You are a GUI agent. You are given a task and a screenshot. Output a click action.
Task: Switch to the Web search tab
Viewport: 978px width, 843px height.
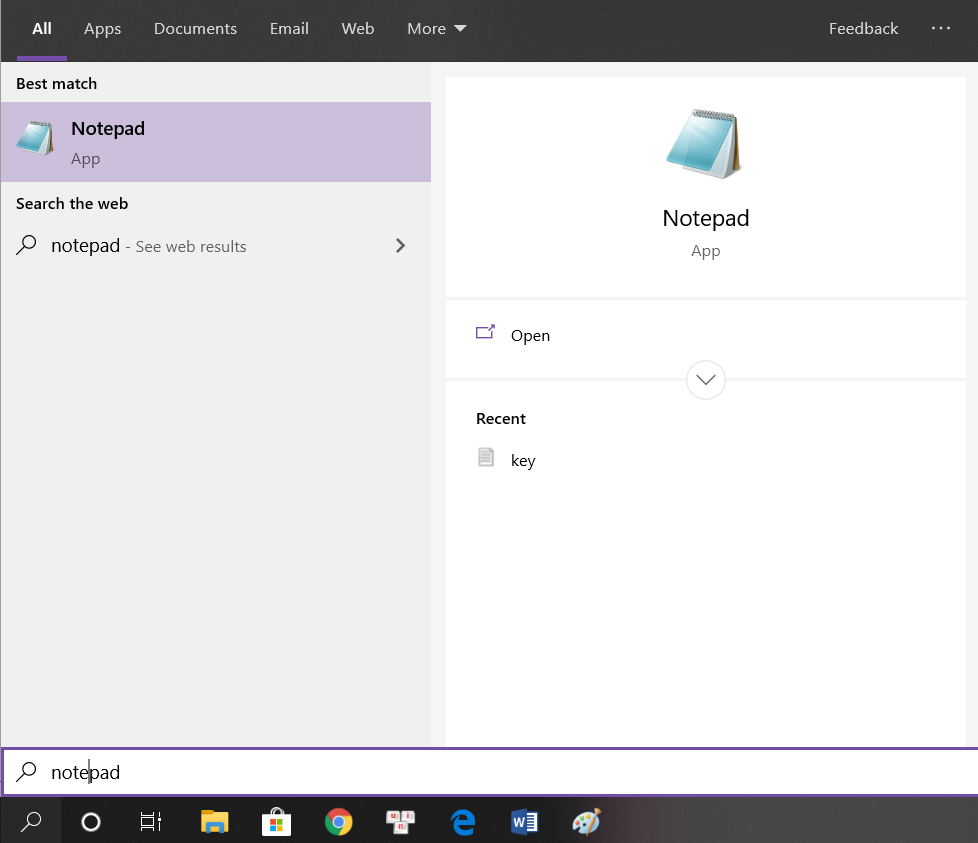[358, 29]
